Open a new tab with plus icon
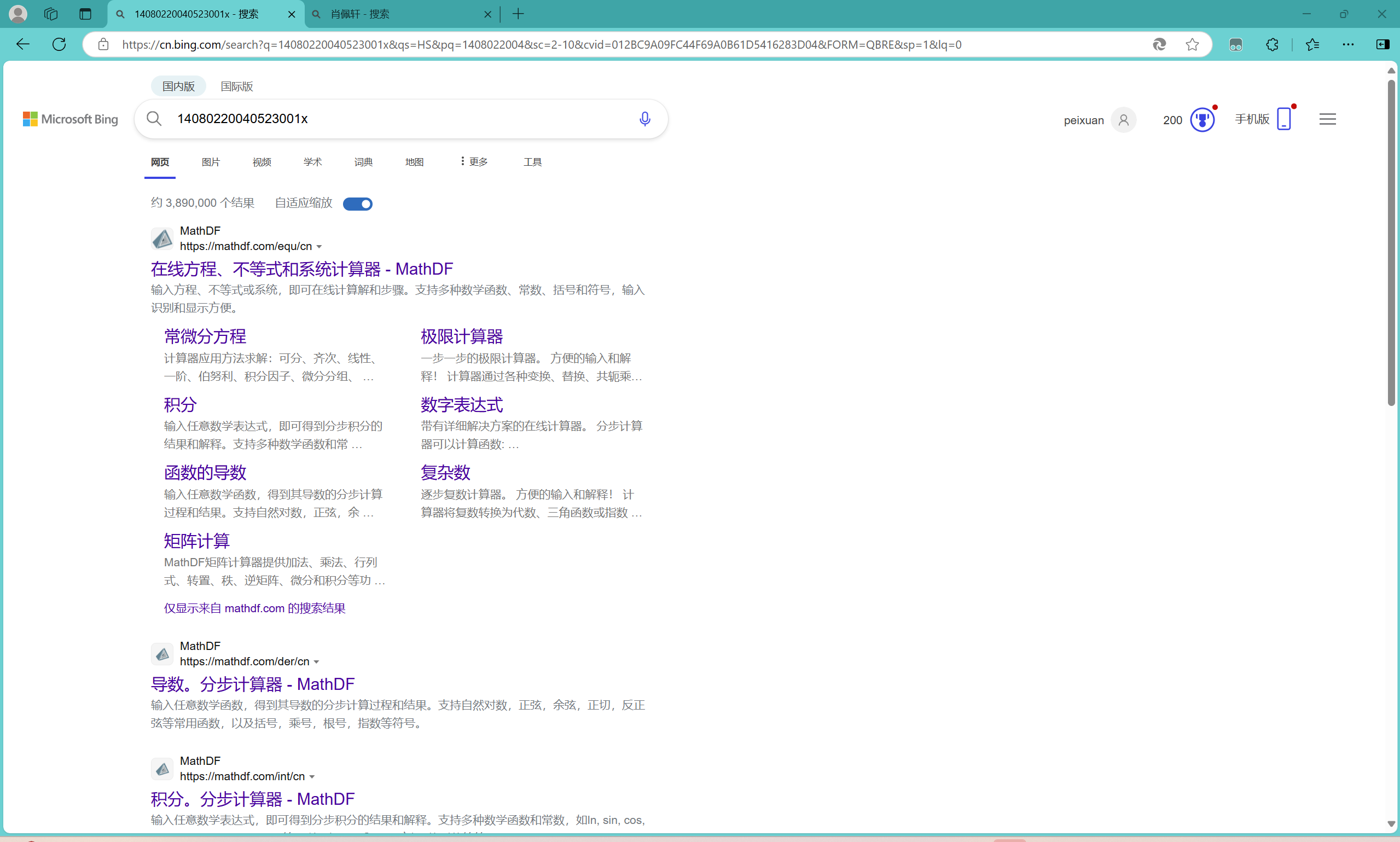 tap(518, 14)
